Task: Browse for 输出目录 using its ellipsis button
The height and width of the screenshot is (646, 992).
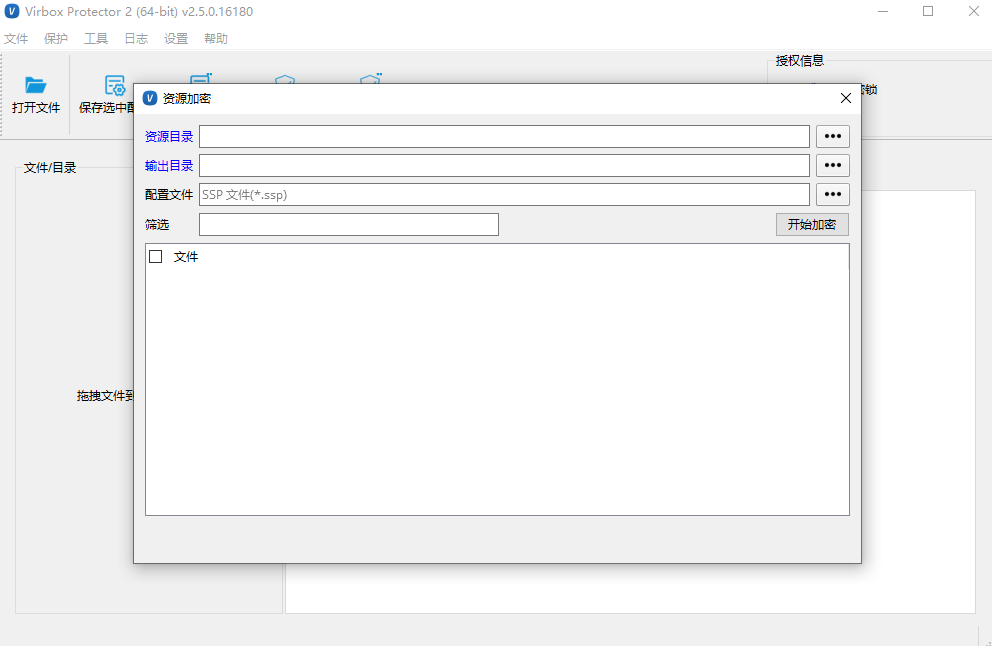Action: [x=833, y=165]
